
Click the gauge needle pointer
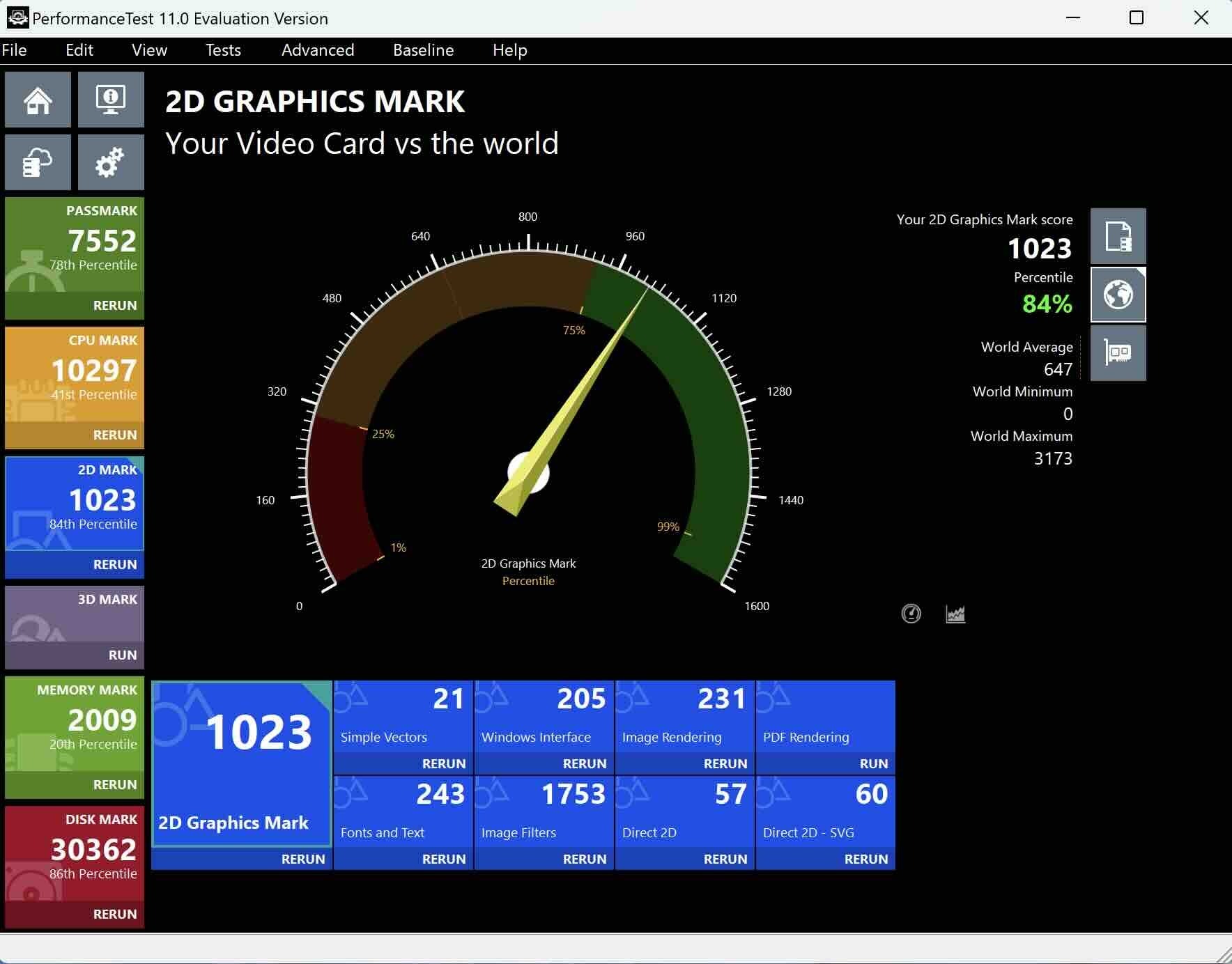pyautogui.click(x=571, y=402)
